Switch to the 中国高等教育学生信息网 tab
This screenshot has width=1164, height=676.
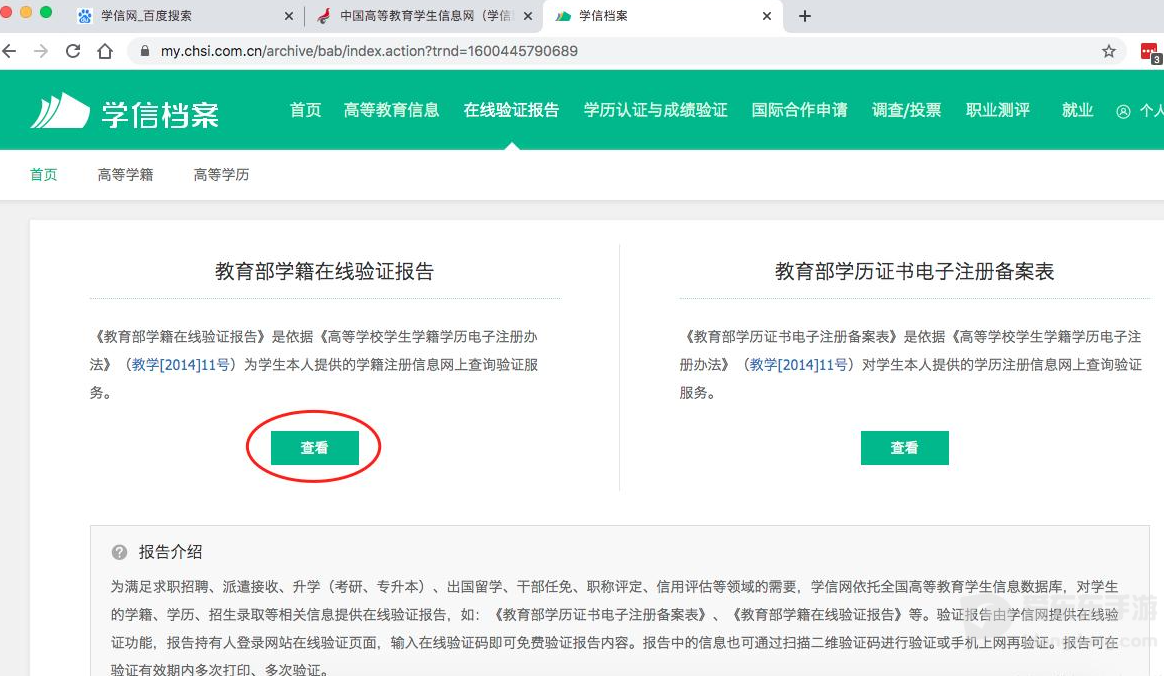(x=425, y=16)
